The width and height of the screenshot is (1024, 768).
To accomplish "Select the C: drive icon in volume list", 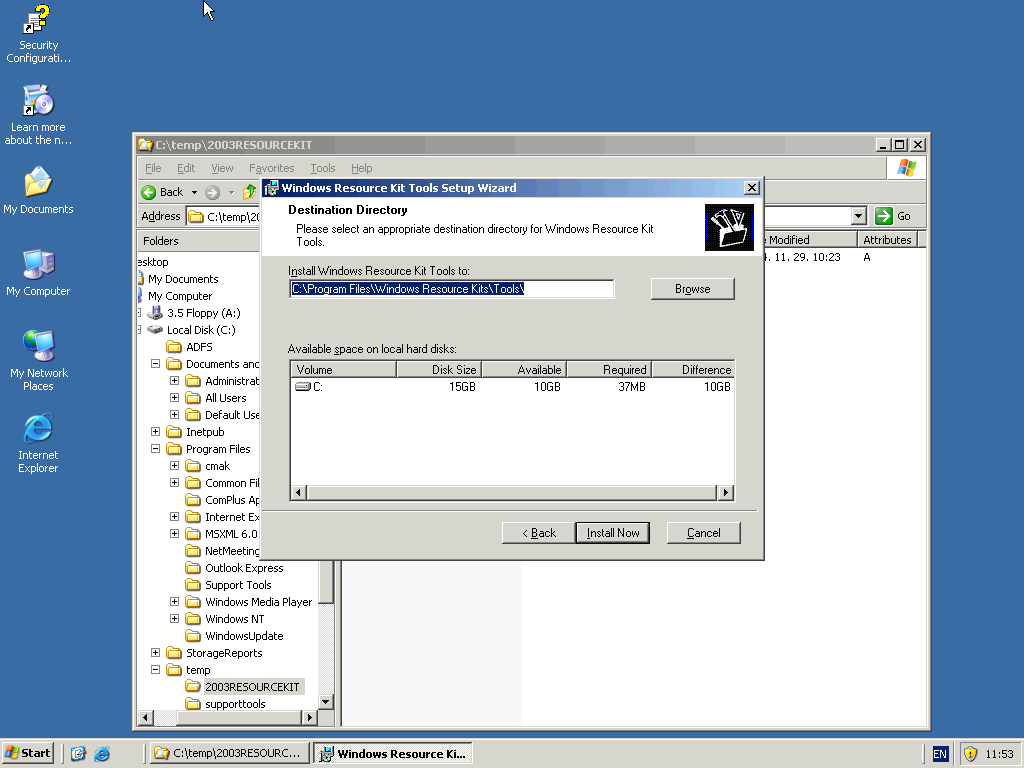I will (302, 387).
